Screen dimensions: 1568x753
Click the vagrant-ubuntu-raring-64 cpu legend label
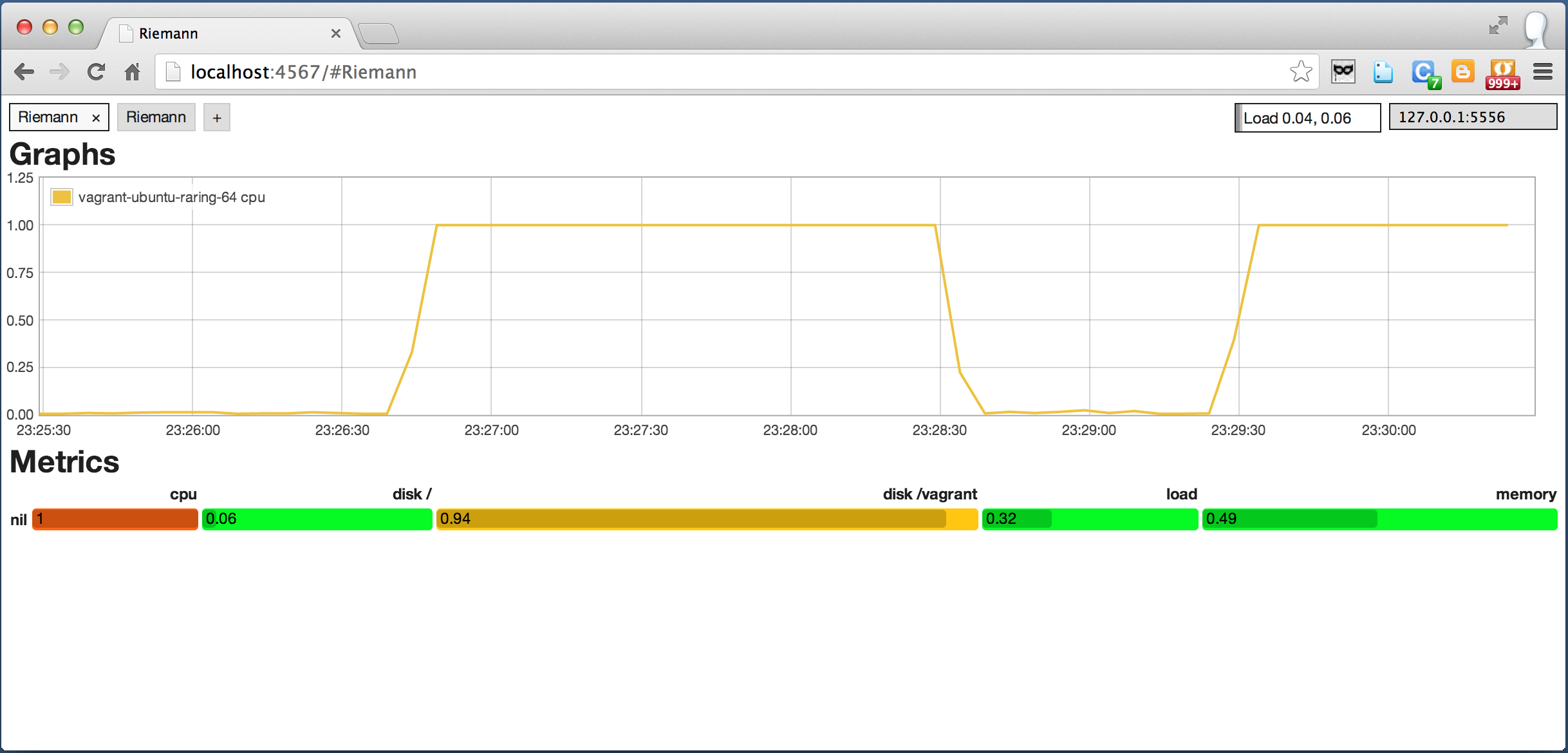[x=172, y=197]
